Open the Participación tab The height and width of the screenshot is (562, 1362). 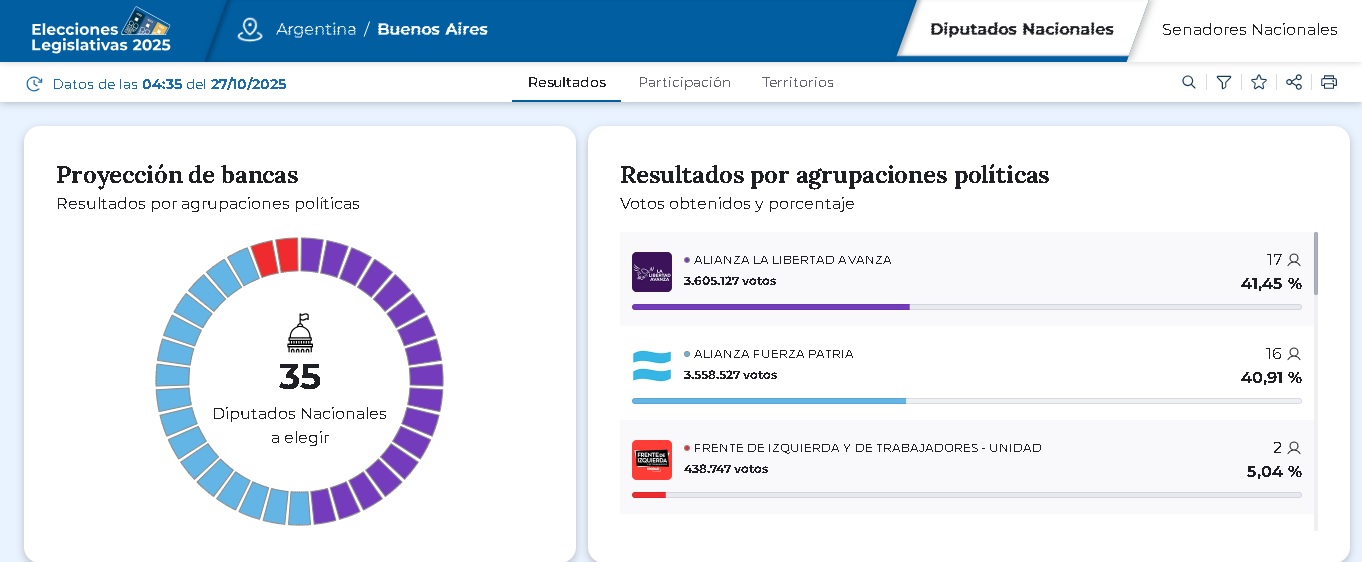[684, 83]
